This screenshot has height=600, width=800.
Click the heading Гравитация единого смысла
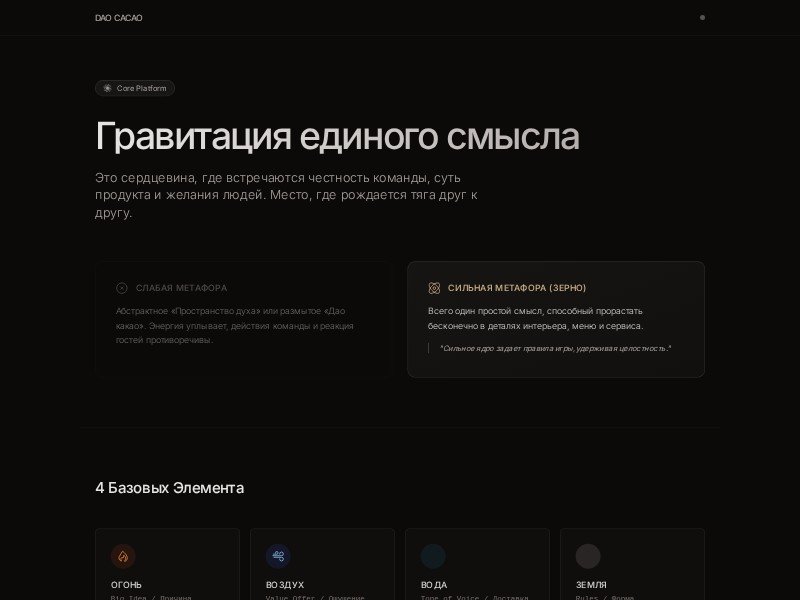[x=337, y=136]
